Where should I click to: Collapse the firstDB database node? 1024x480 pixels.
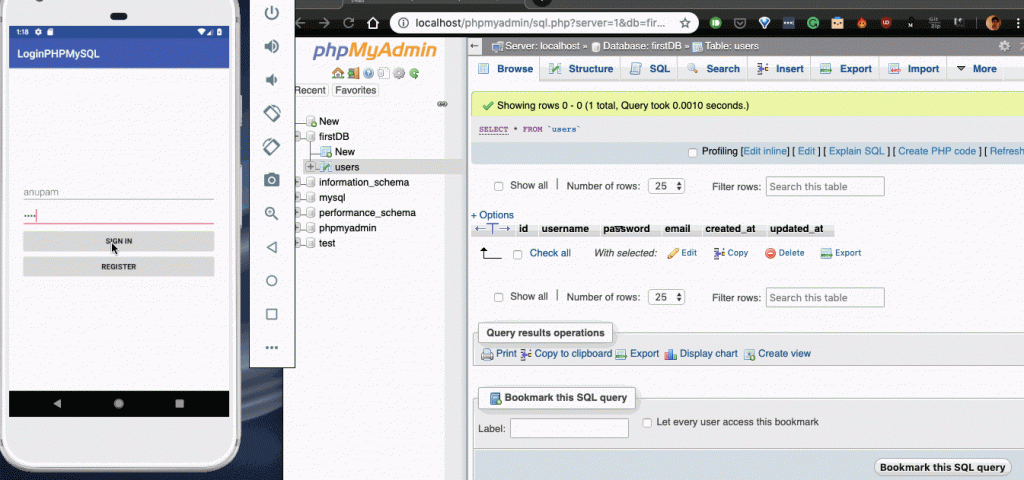(298, 136)
